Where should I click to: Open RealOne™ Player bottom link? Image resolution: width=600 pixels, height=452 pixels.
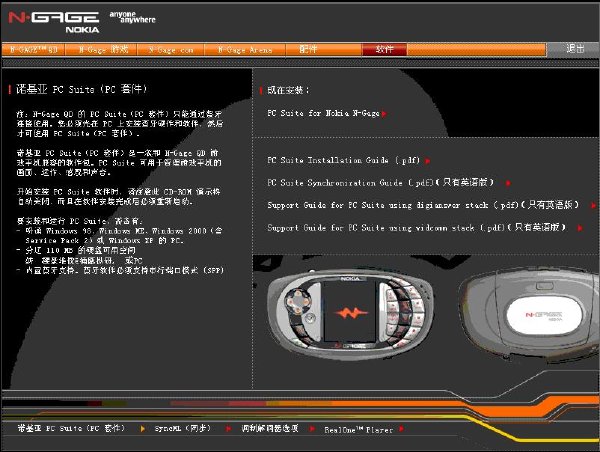tap(359, 429)
